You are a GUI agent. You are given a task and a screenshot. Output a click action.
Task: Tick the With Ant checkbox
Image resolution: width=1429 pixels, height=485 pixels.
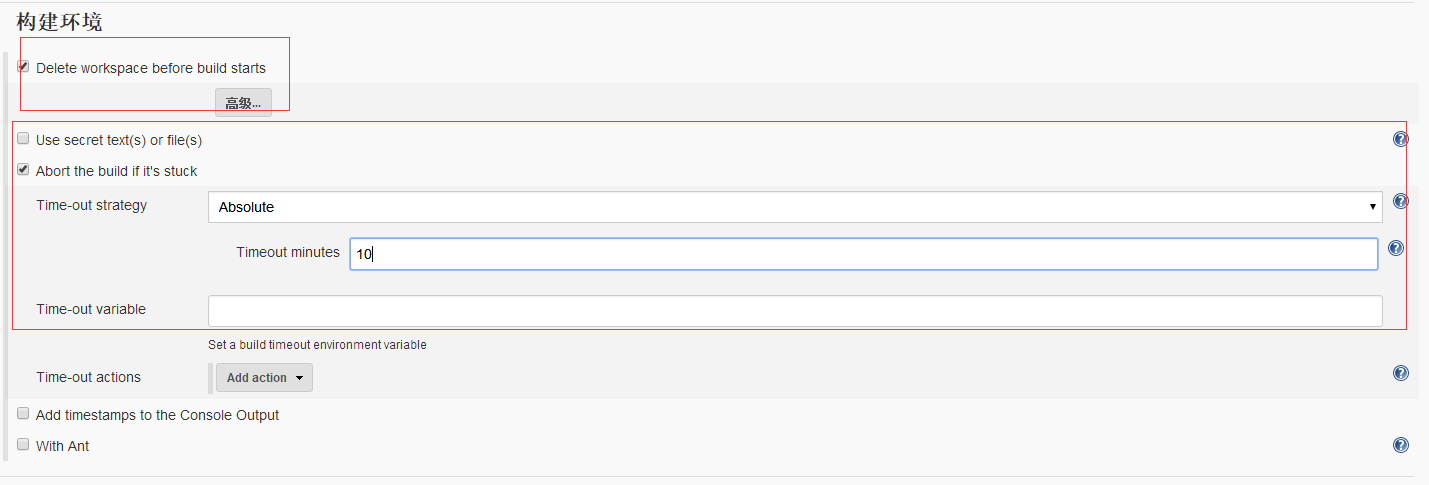point(23,445)
